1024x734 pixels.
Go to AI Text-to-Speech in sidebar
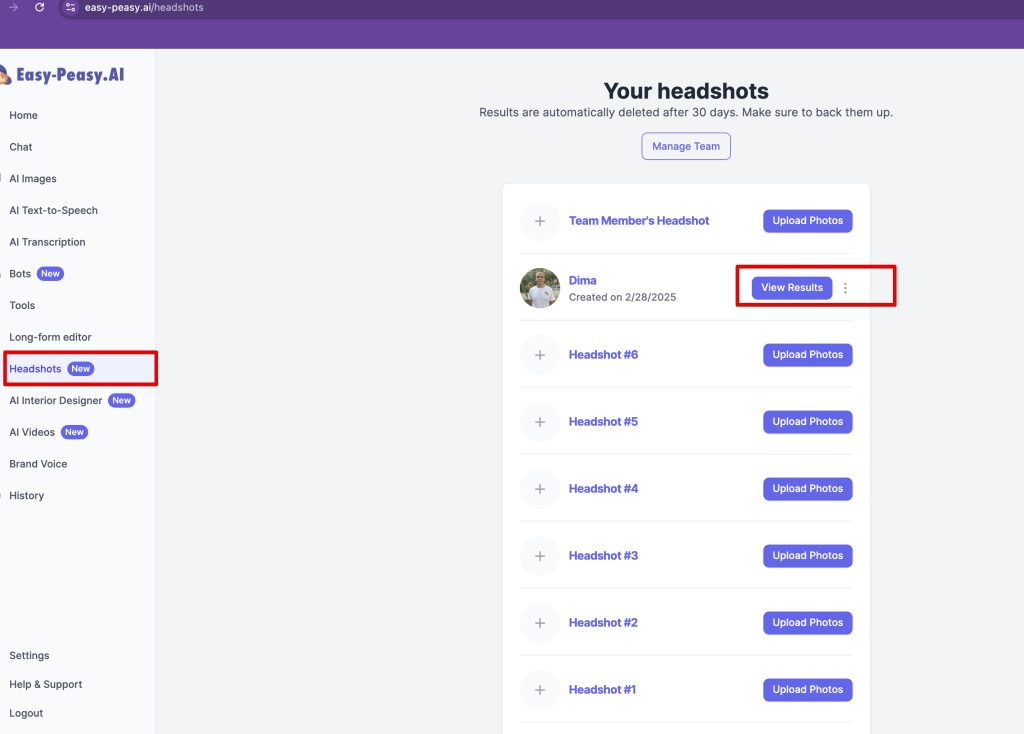[x=53, y=211]
